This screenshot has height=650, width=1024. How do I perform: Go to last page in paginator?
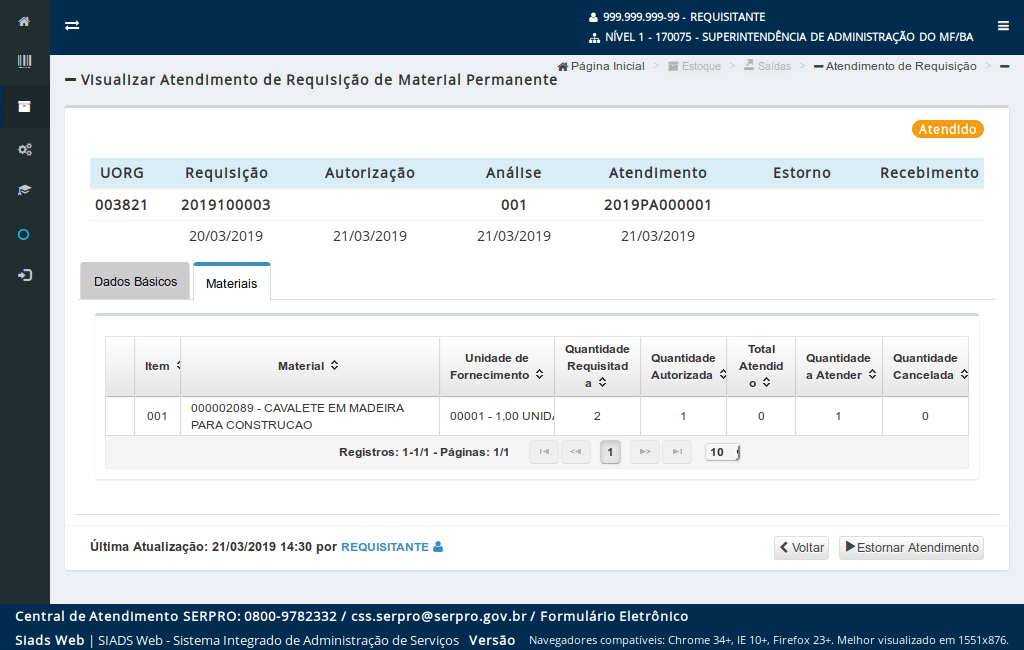click(x=677, y=452)
